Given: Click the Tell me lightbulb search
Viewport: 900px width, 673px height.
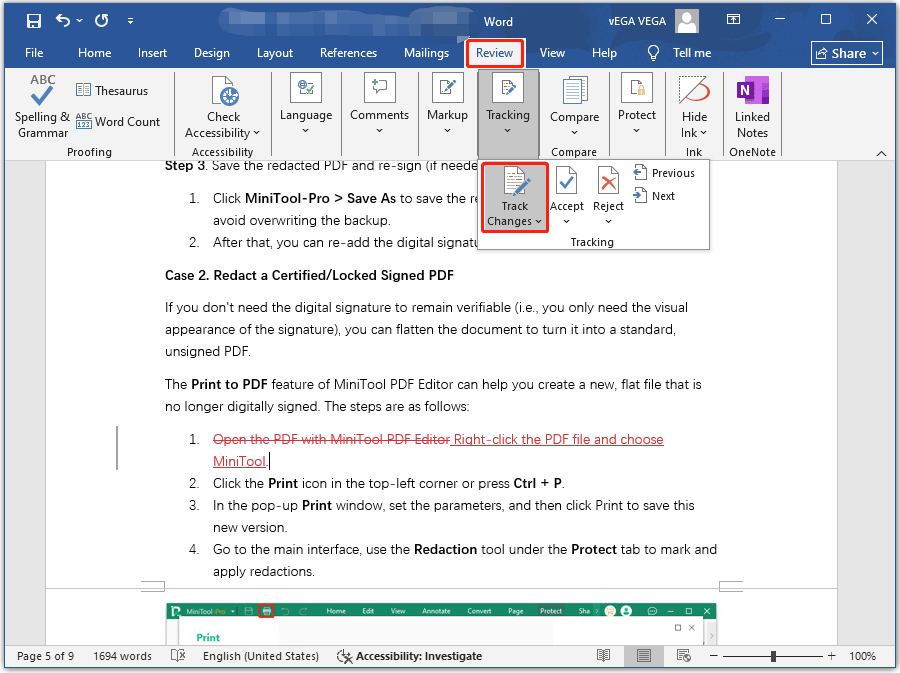Looking at the screenshot, I should click(x=680, y=53).
